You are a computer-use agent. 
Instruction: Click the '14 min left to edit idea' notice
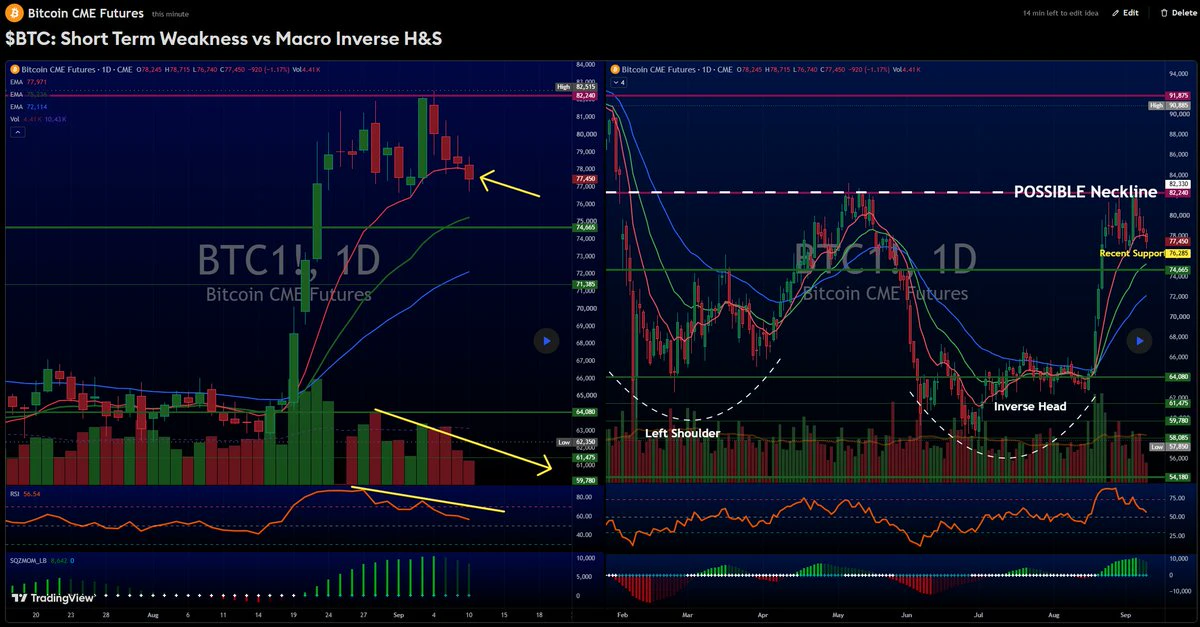1061,14
